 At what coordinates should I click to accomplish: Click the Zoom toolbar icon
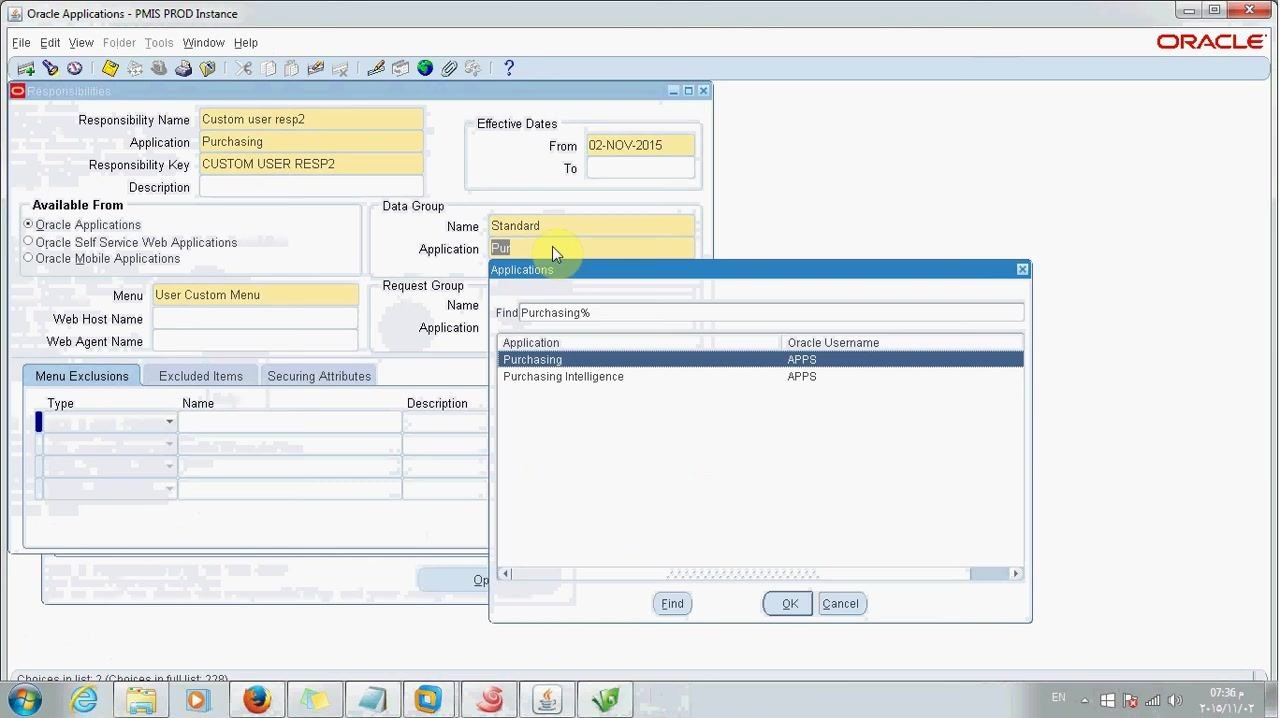point(401,68)
